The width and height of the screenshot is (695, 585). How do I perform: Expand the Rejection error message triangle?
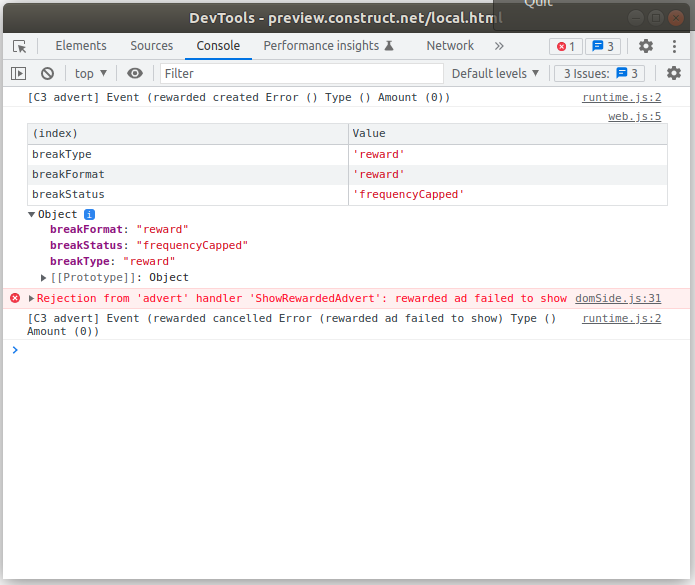click(x=31, y=298)
